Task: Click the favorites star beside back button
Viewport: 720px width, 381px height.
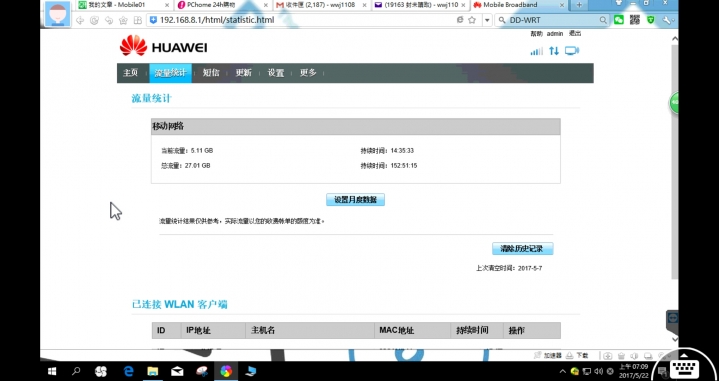Action: coord(123,20)
